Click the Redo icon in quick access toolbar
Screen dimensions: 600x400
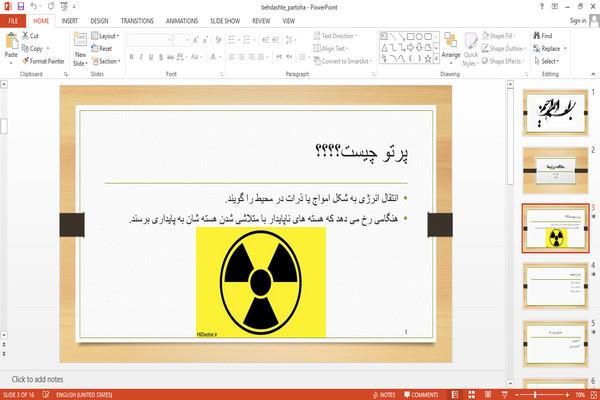pos(51,6)
